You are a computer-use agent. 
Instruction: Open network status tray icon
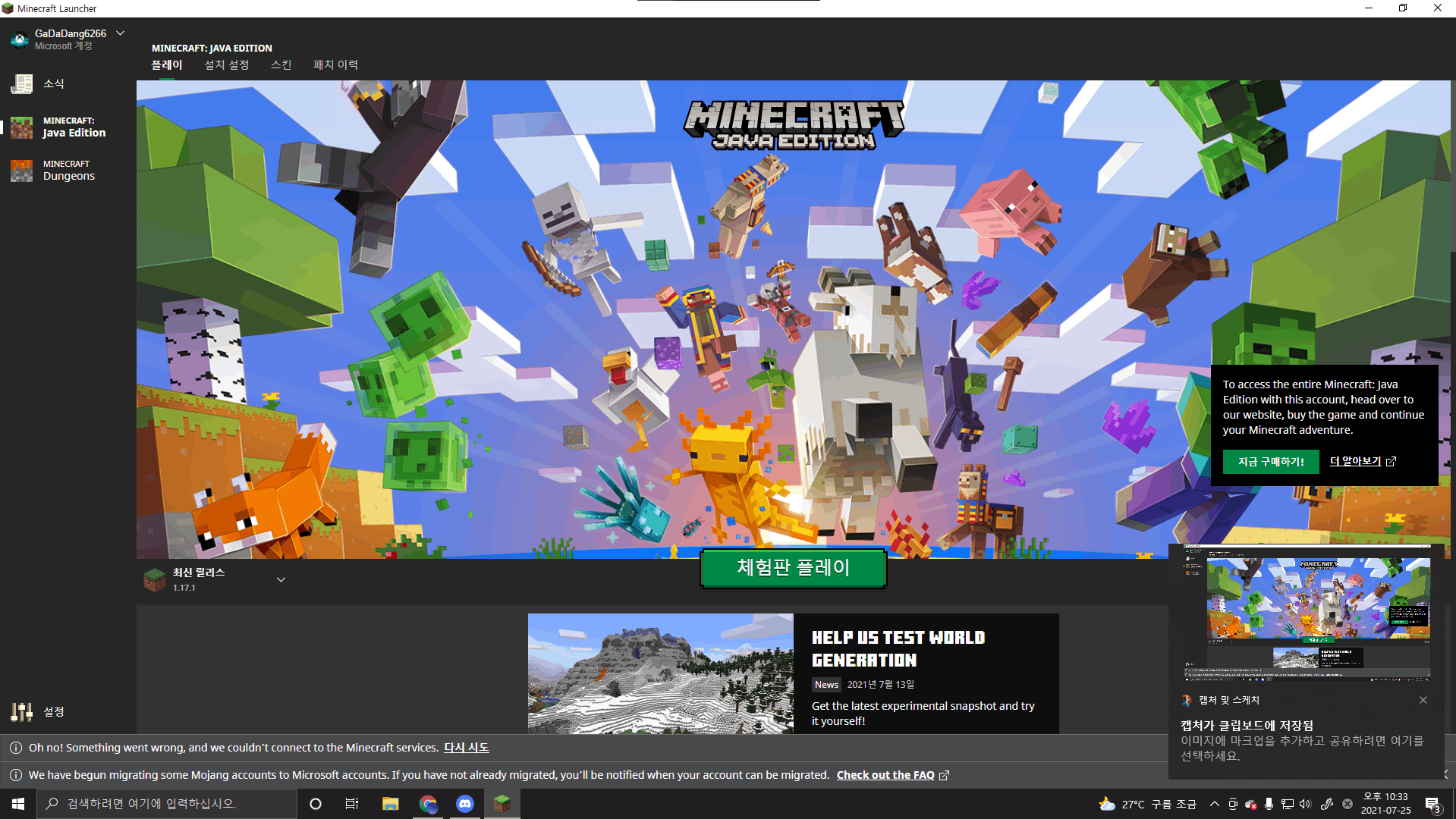1288,804
